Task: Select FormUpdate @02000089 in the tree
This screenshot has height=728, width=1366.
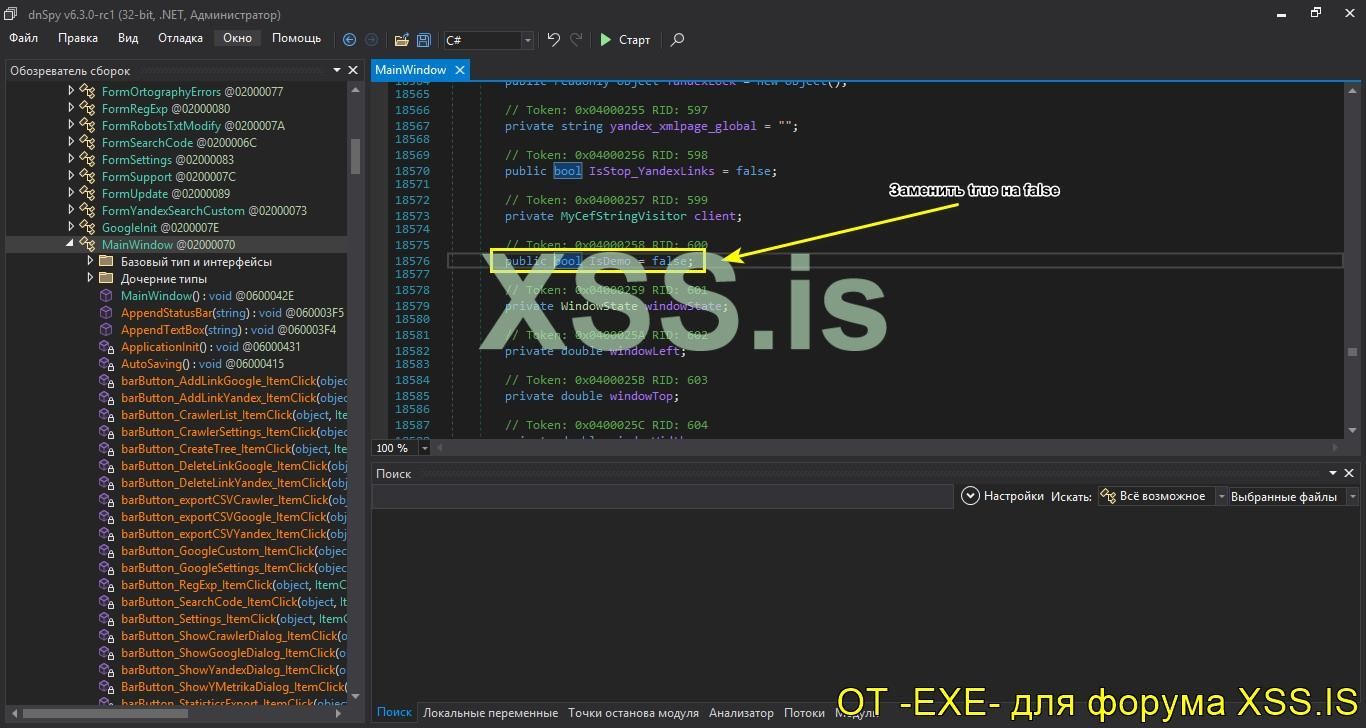Action: pos(166,194)
